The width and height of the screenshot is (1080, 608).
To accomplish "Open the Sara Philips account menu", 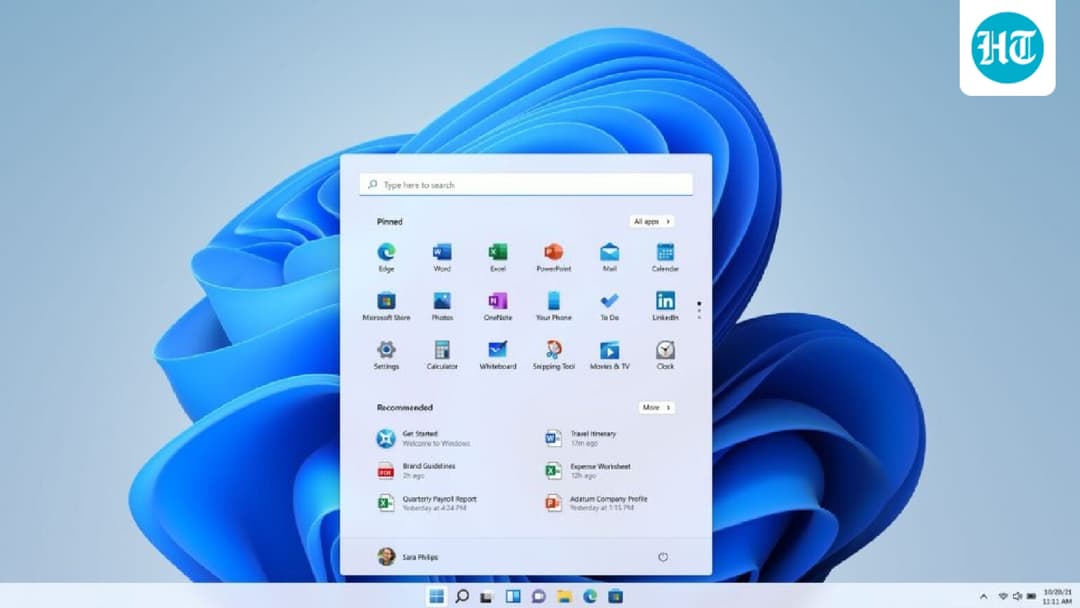I will tap(410, 557).
